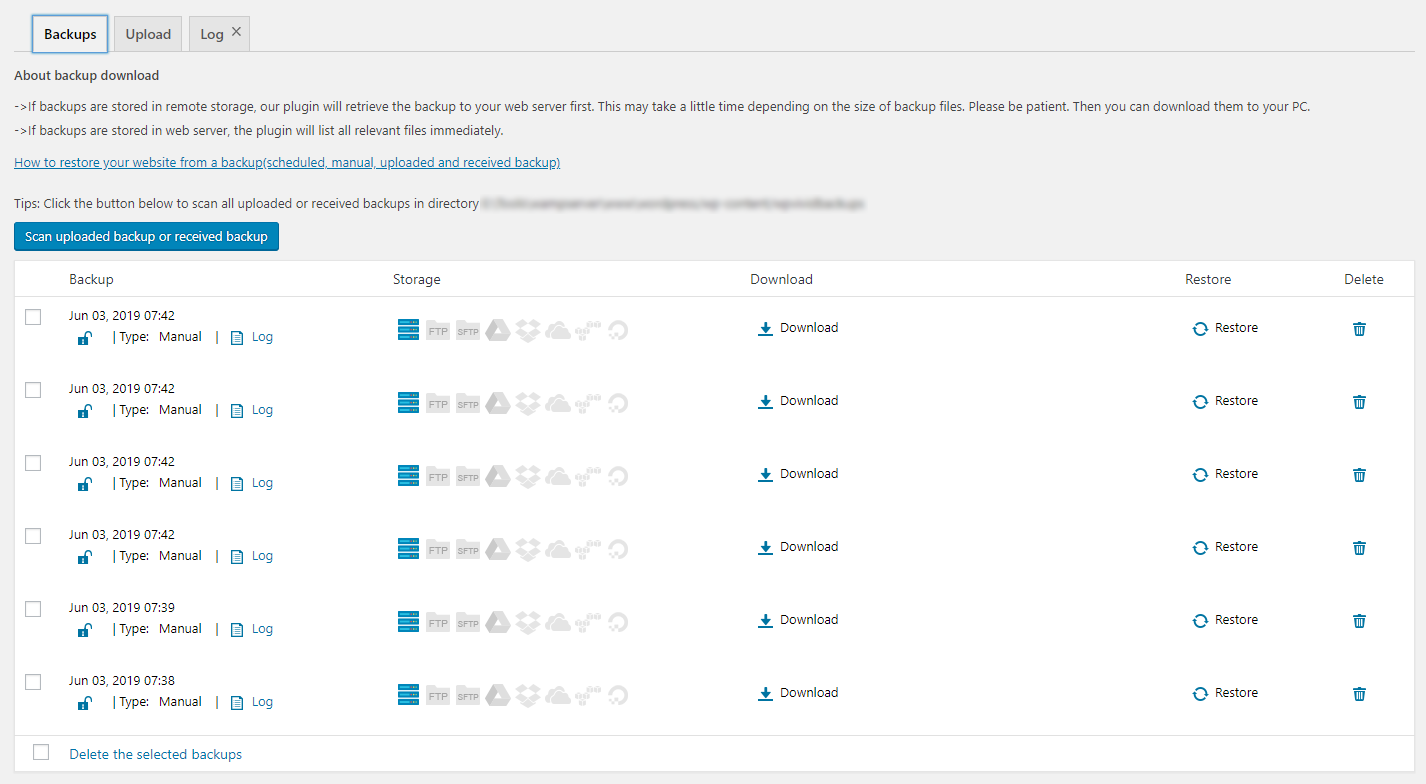Click the FTP storage icon in first backup row
Image resolution: width=1426 pixels, height=784 pixels.
point(438,330)
